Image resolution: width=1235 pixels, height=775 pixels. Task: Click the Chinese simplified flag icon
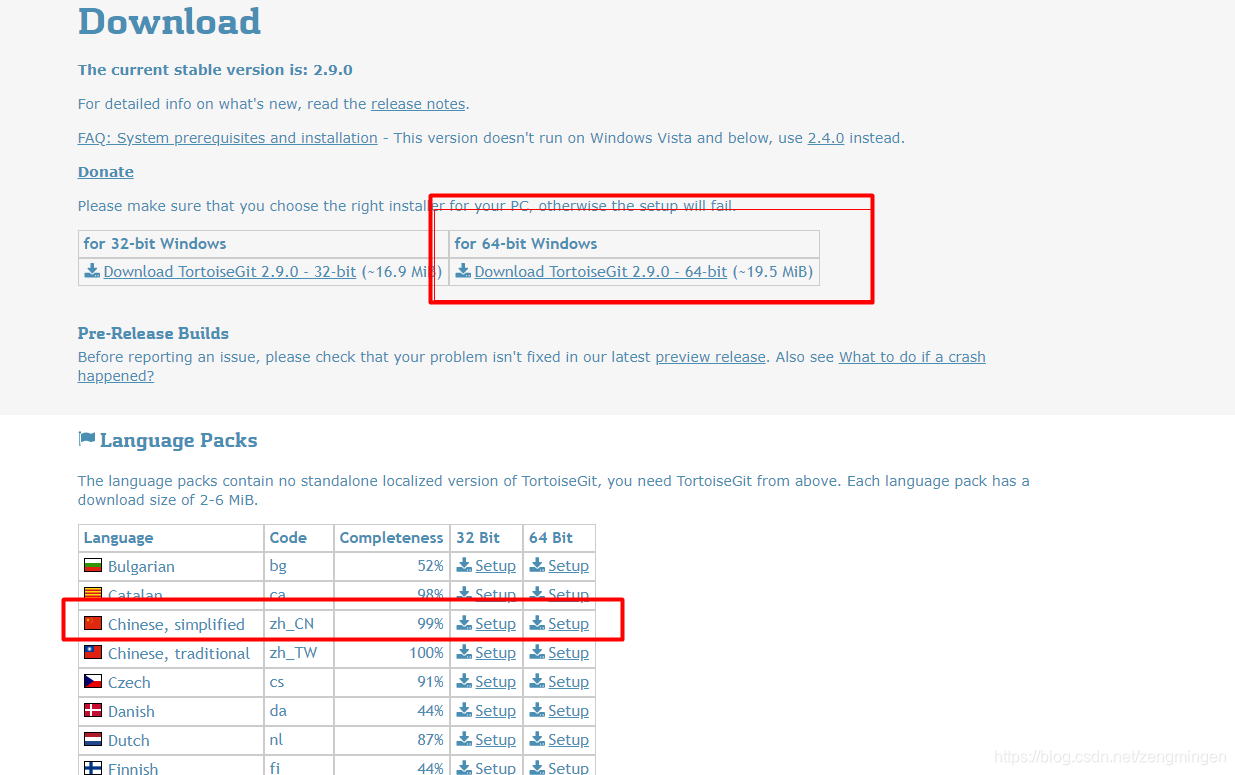(x=93, y=624)
